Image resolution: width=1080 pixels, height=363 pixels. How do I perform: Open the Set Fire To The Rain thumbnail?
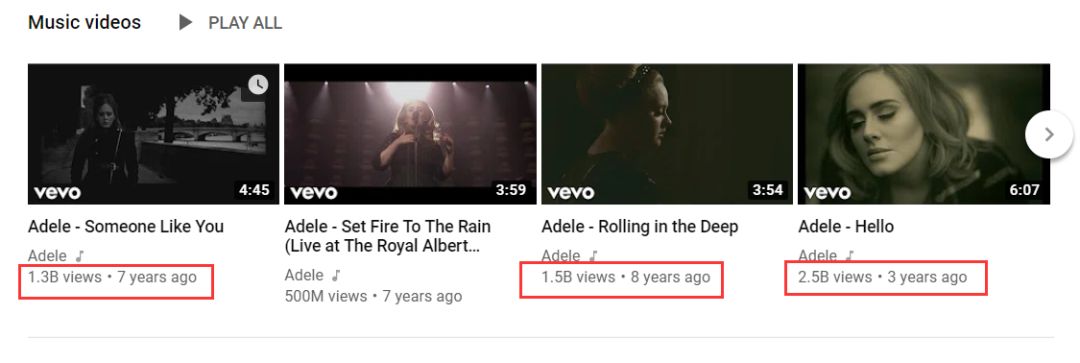click(410, 134)
